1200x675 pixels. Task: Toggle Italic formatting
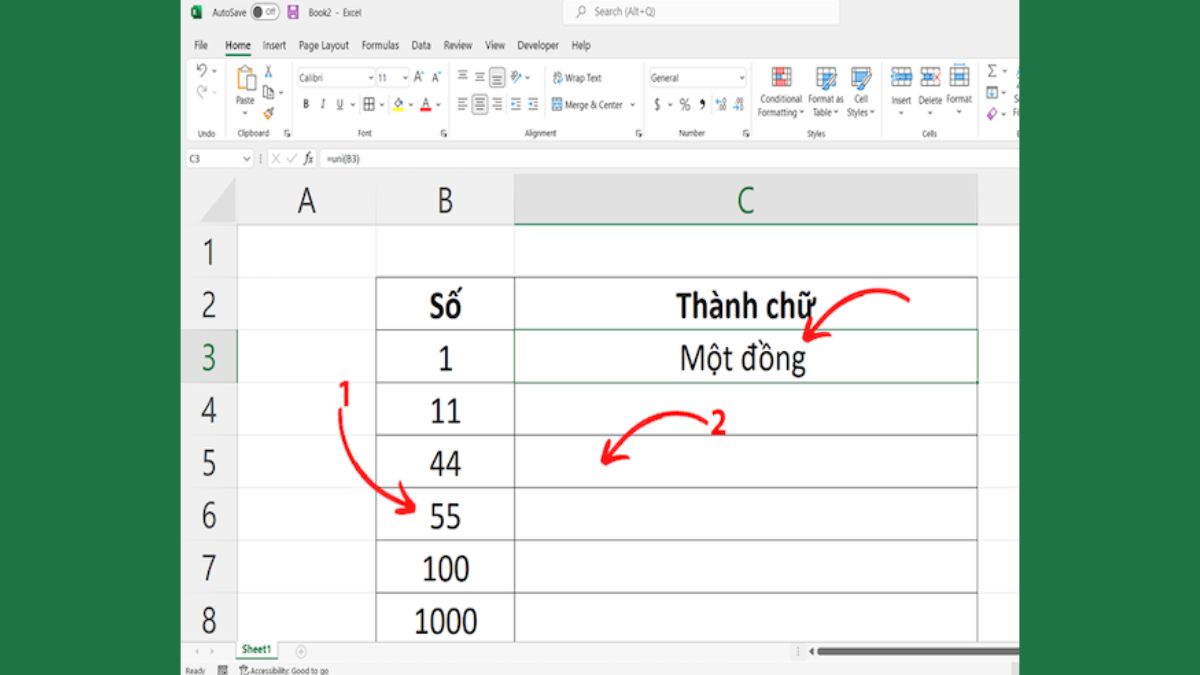tap(323, 104)
